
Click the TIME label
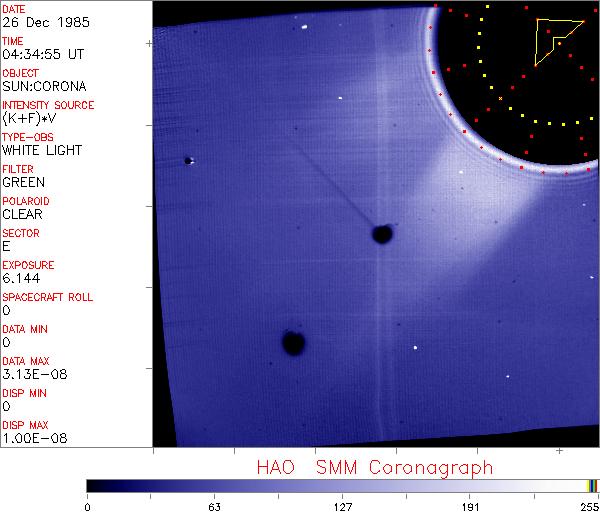13,41
